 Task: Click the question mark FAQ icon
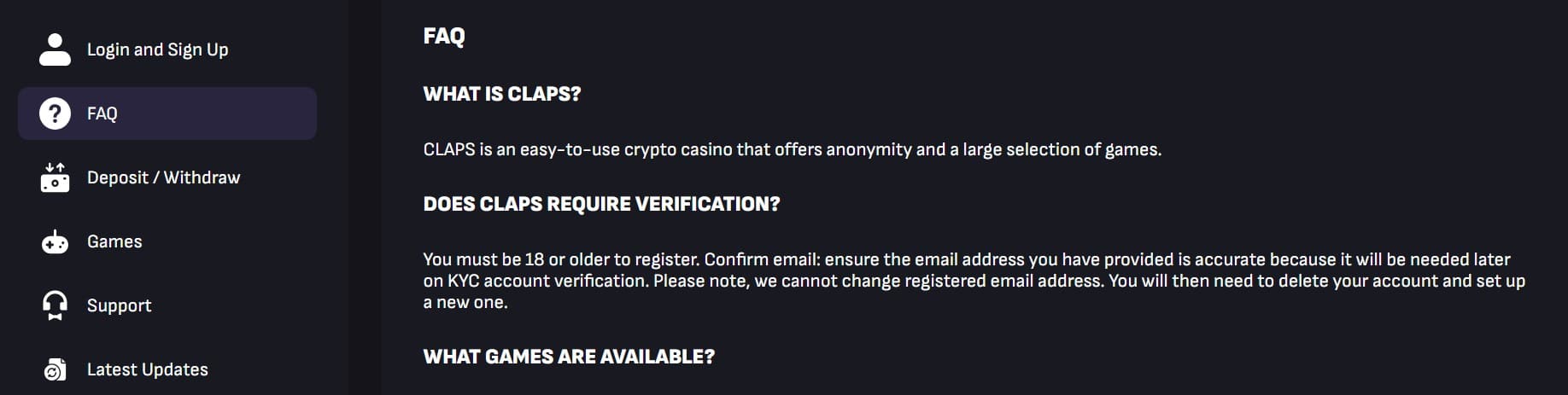56,113
